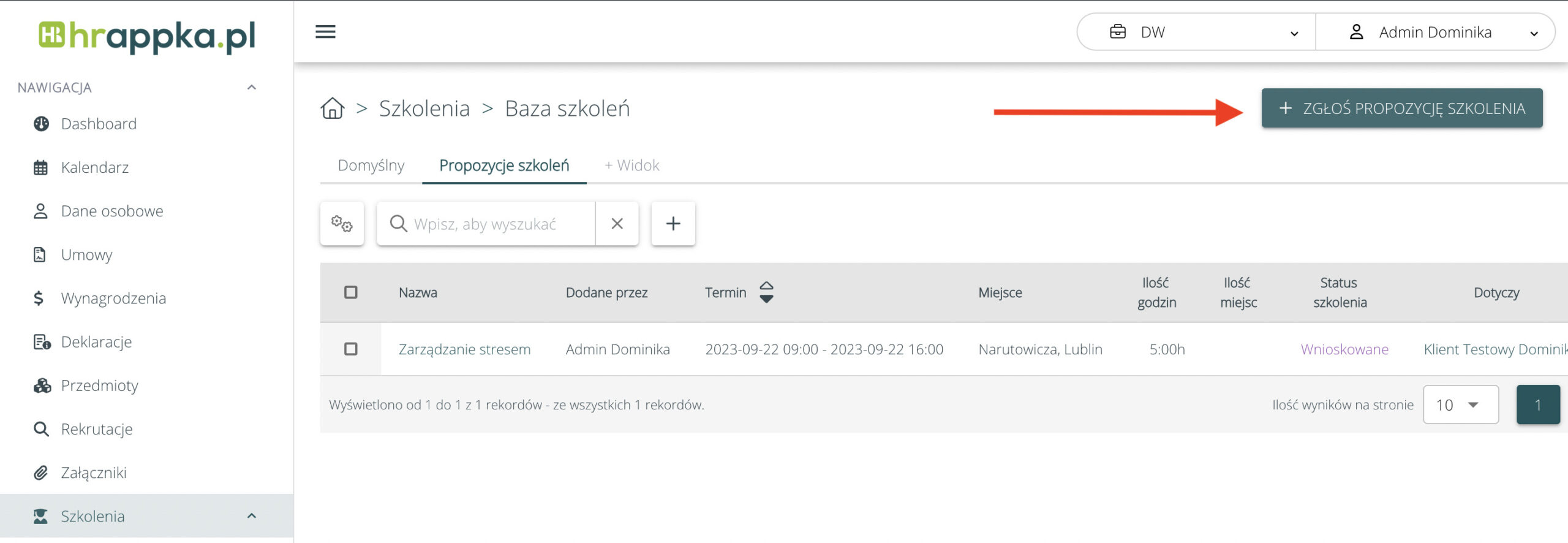Sort table by Termin column arrows
The image size is (1568, 543).
coord(766,292)
